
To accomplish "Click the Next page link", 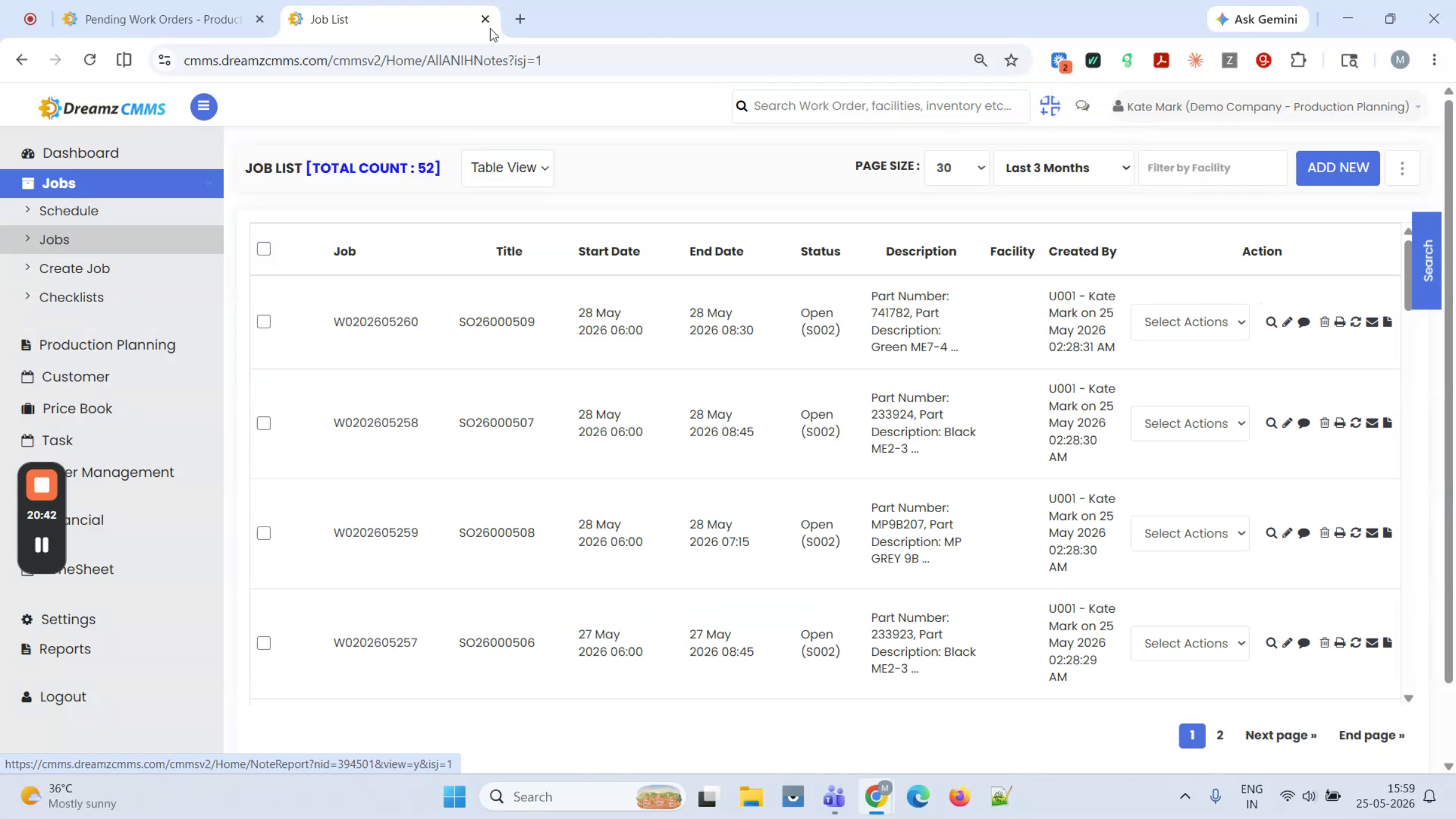I will (1281, 735).
